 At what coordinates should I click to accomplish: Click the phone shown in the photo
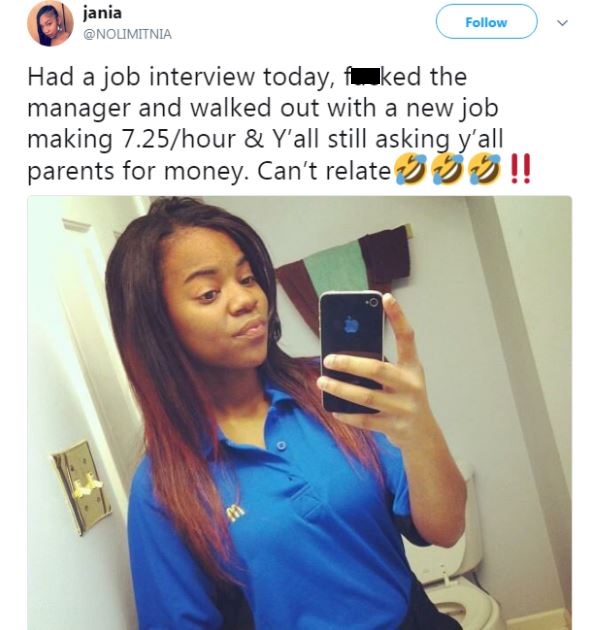coord(352,352)
